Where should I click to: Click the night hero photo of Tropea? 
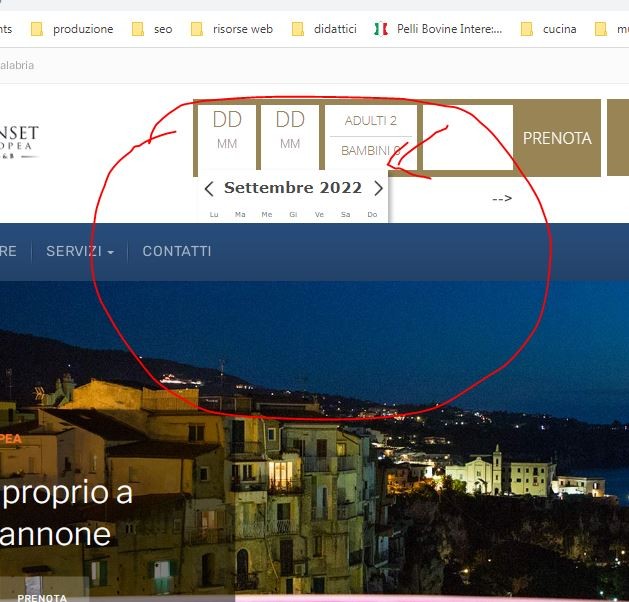point(314,441)
